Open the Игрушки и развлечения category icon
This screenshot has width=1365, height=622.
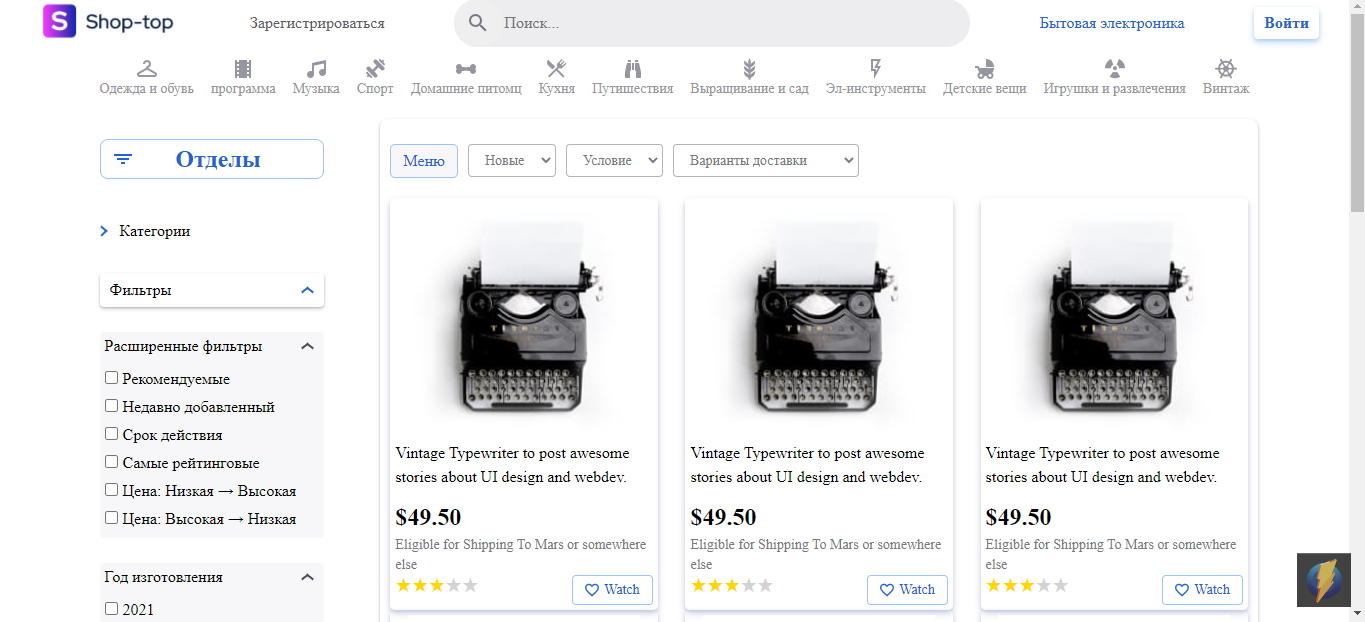(x=1115, y=69)
